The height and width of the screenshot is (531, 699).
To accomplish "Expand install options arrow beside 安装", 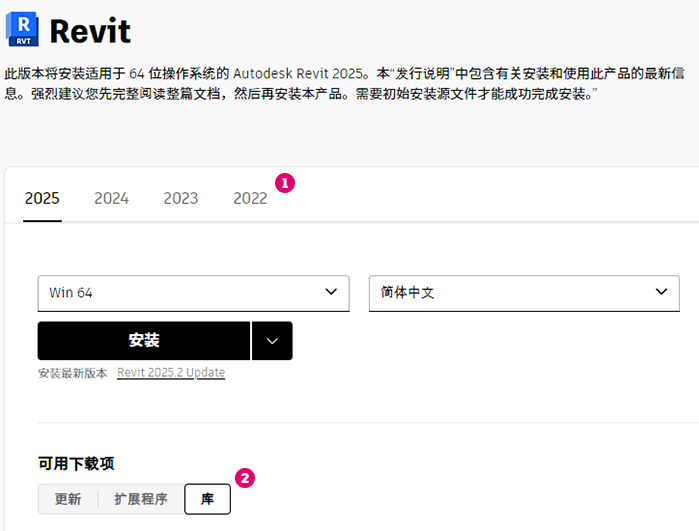I will (272, 341).
